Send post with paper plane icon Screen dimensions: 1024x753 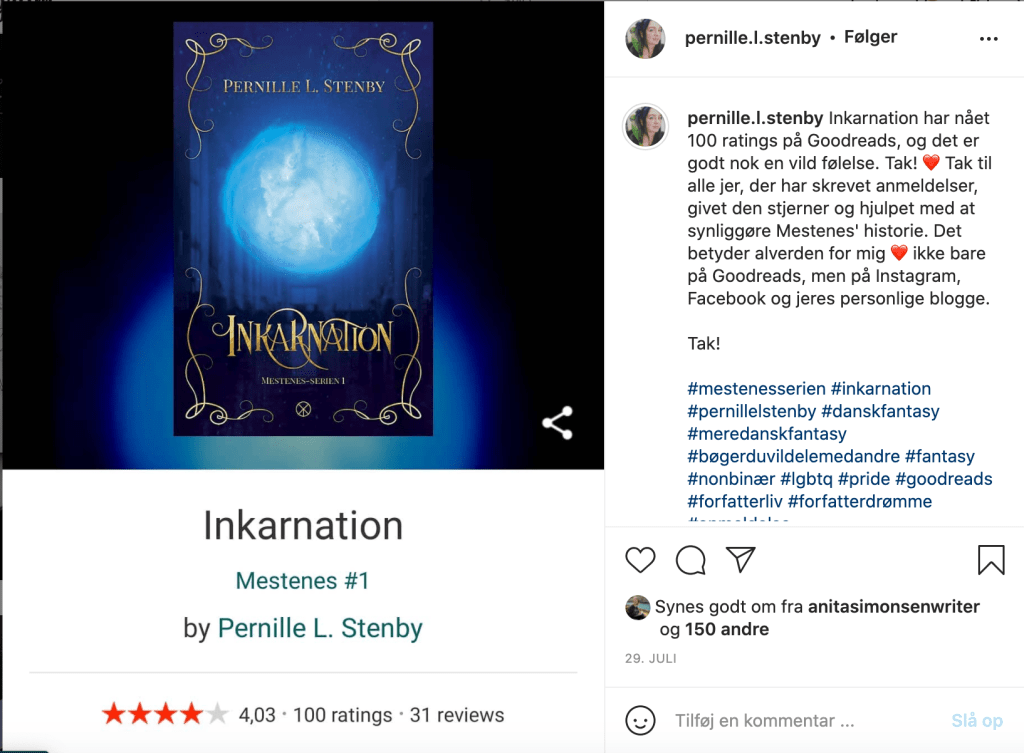point(741,560)
